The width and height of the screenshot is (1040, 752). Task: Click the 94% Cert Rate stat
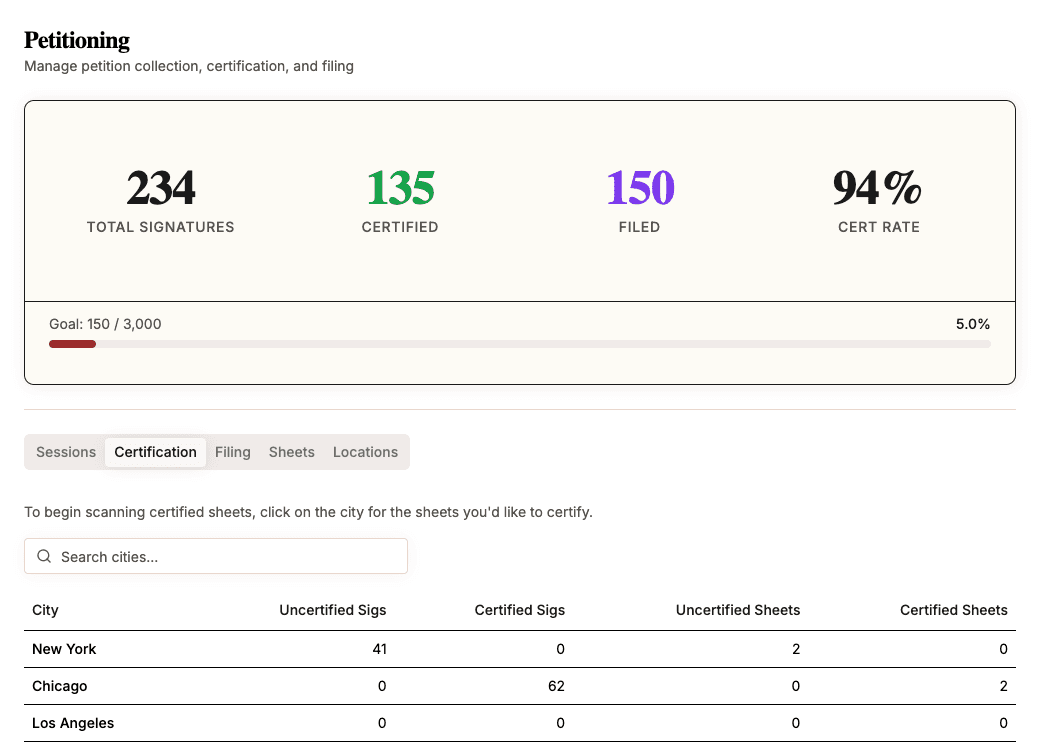pos(879,201)
